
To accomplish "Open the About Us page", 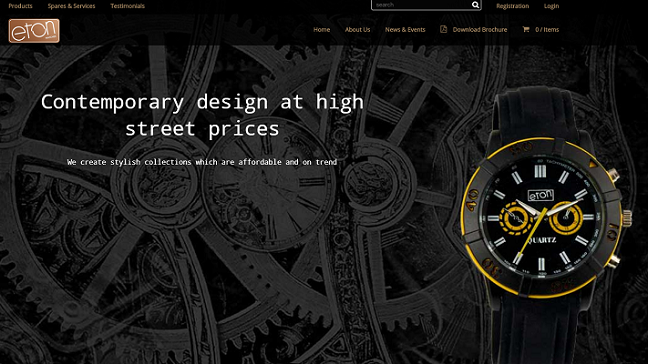I will tap(357, 29).
